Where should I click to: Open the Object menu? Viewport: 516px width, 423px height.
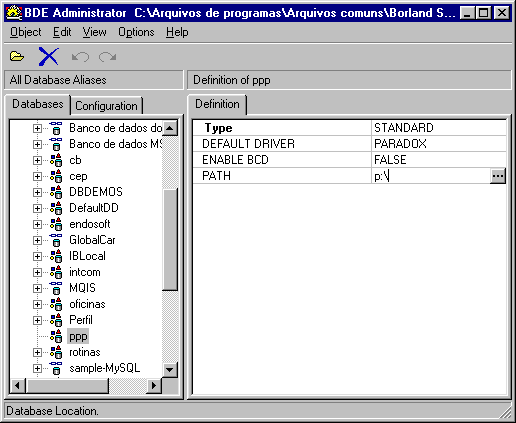pyautogui.click(x=26, y=32)
